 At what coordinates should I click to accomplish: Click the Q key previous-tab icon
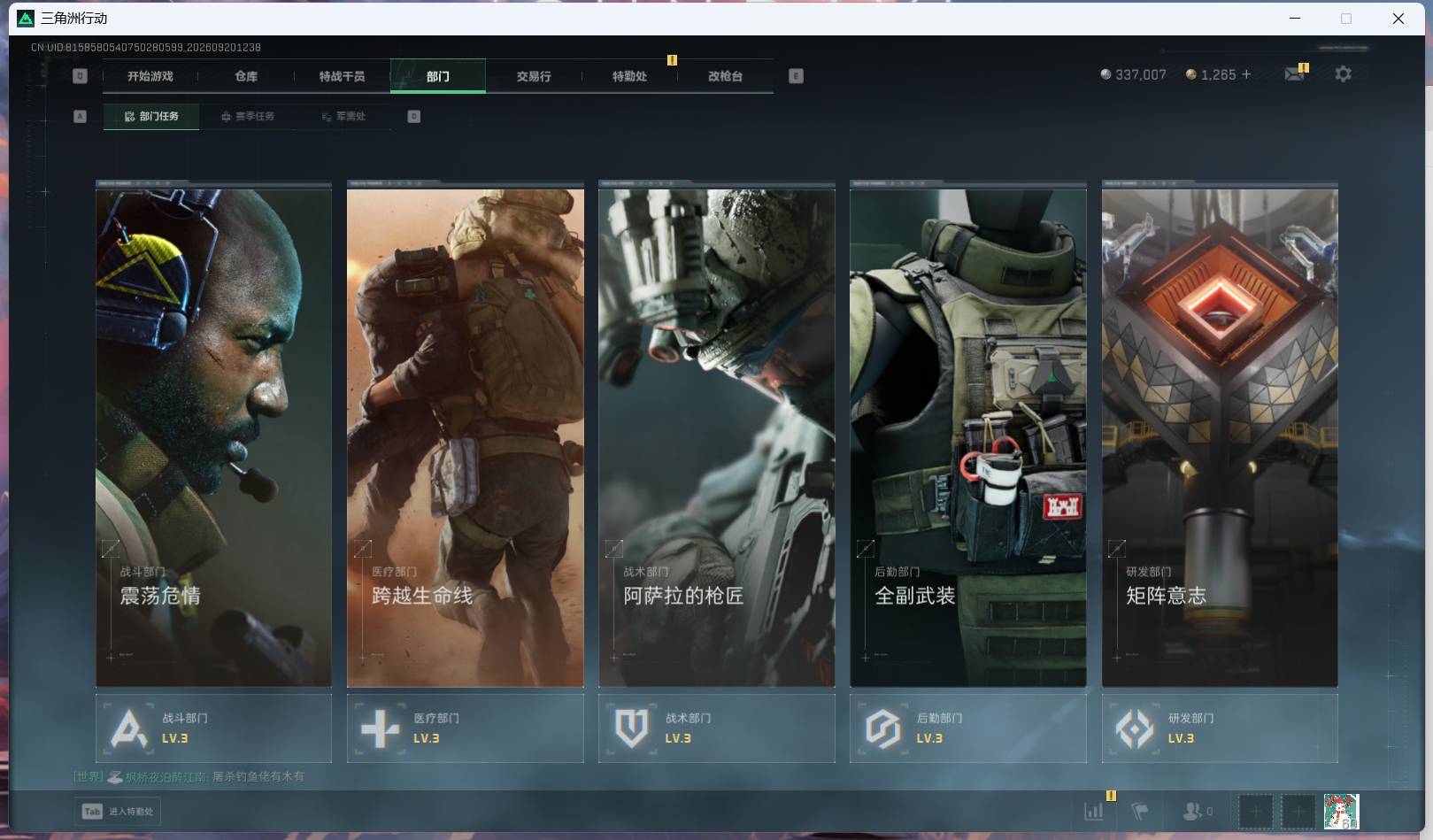point(80,76)
